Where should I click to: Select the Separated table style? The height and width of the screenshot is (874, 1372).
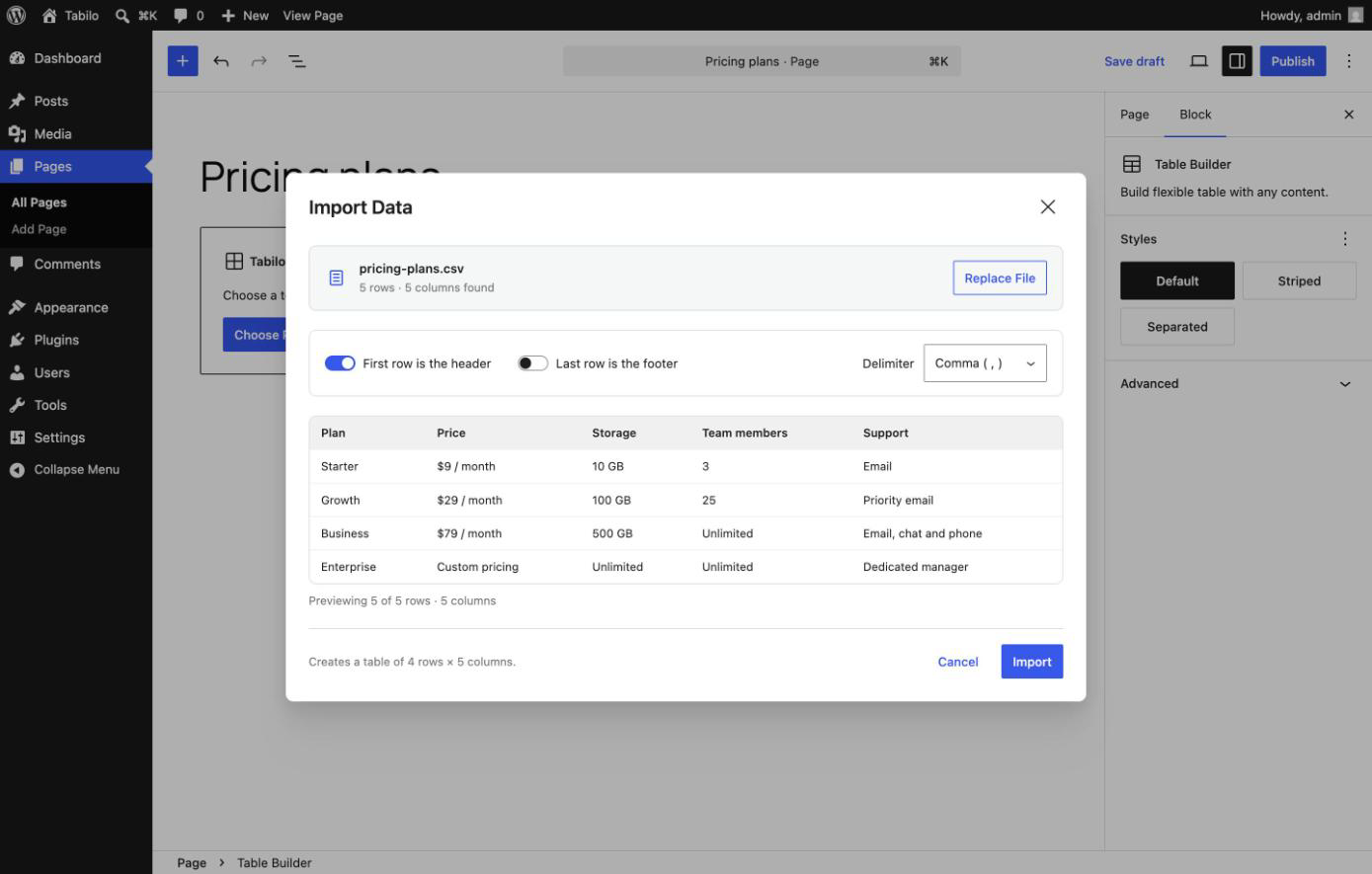tap(1177, 327)
